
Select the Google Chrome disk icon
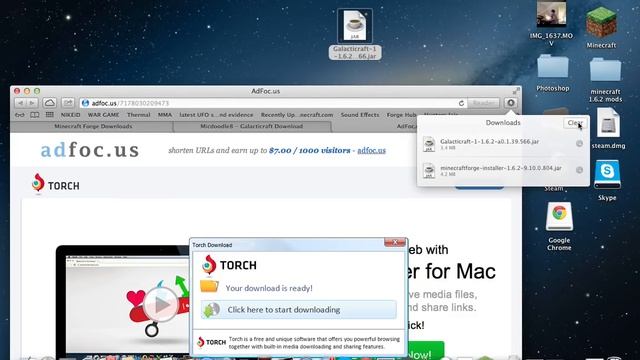[x=559, y=227]
